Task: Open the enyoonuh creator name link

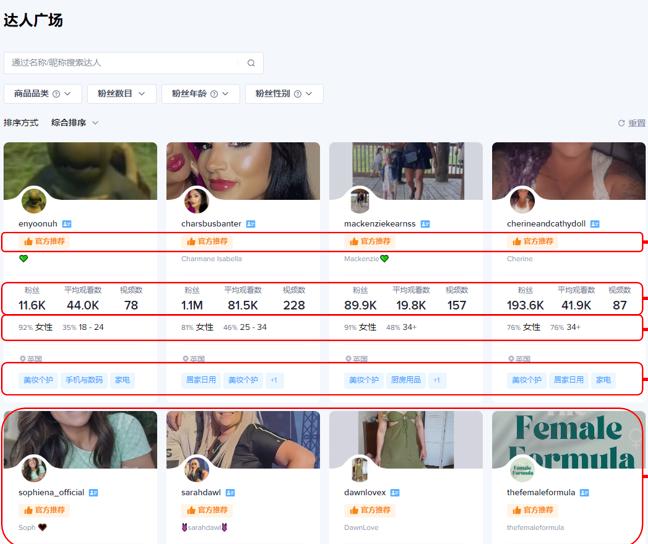Action: coord(38,224)
